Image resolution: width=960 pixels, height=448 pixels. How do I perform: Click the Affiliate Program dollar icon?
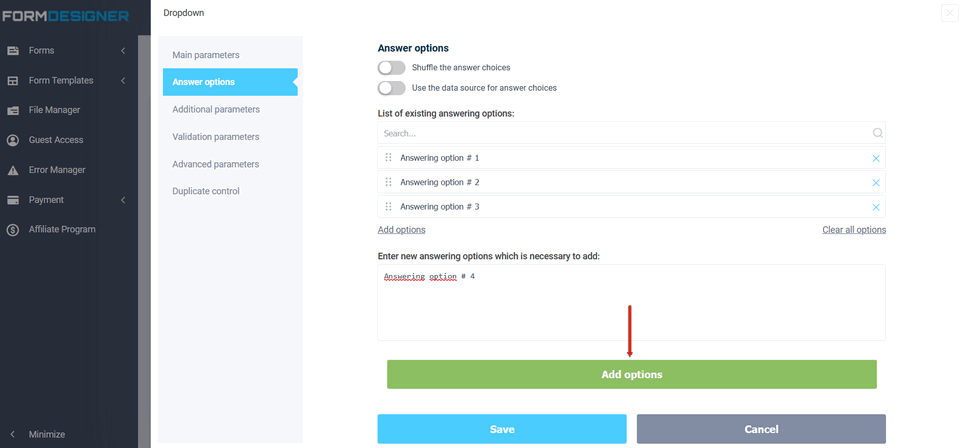tap(13, 229)
